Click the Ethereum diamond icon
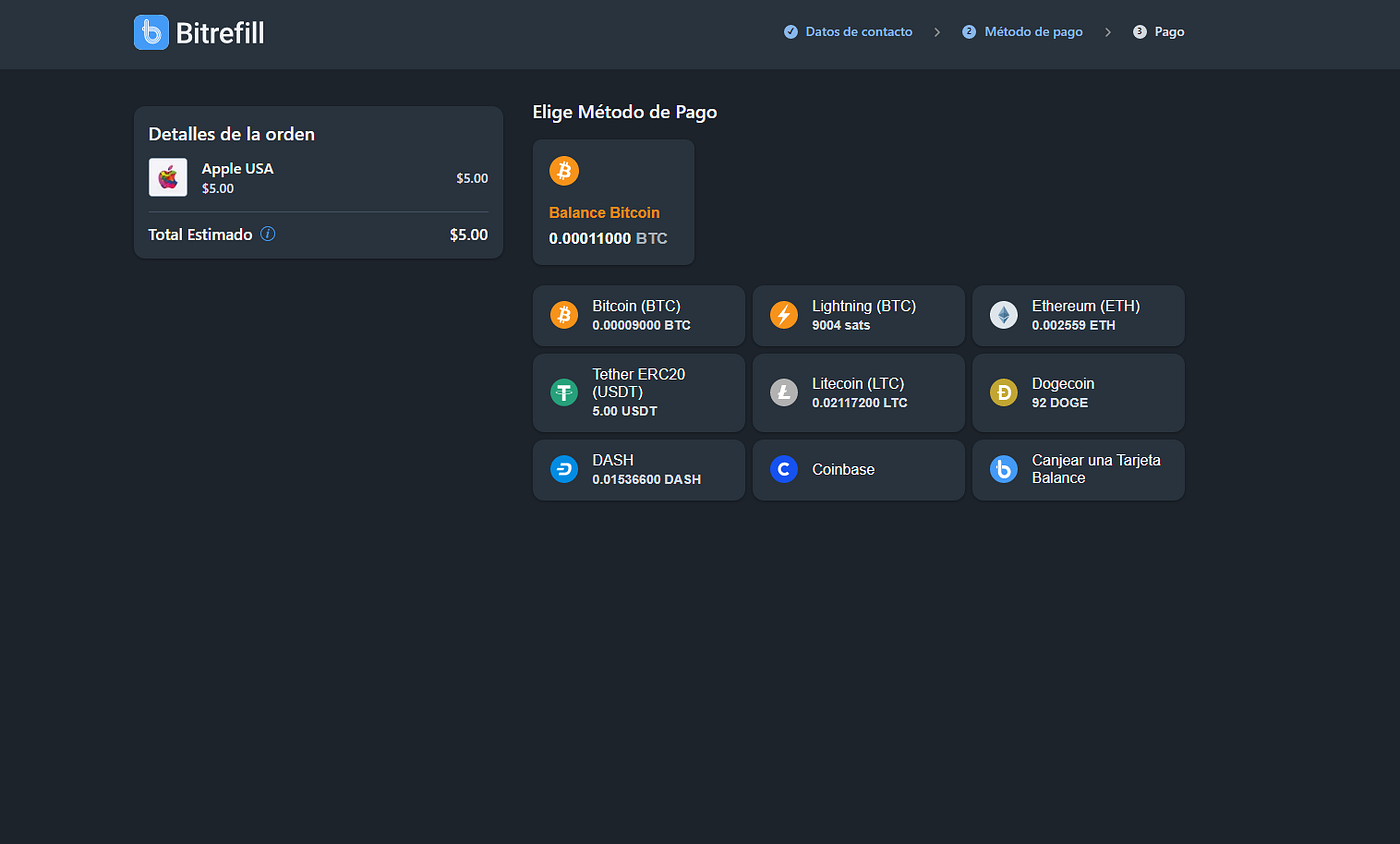This screenshot has width=1400, height=844. point(1004,315)
